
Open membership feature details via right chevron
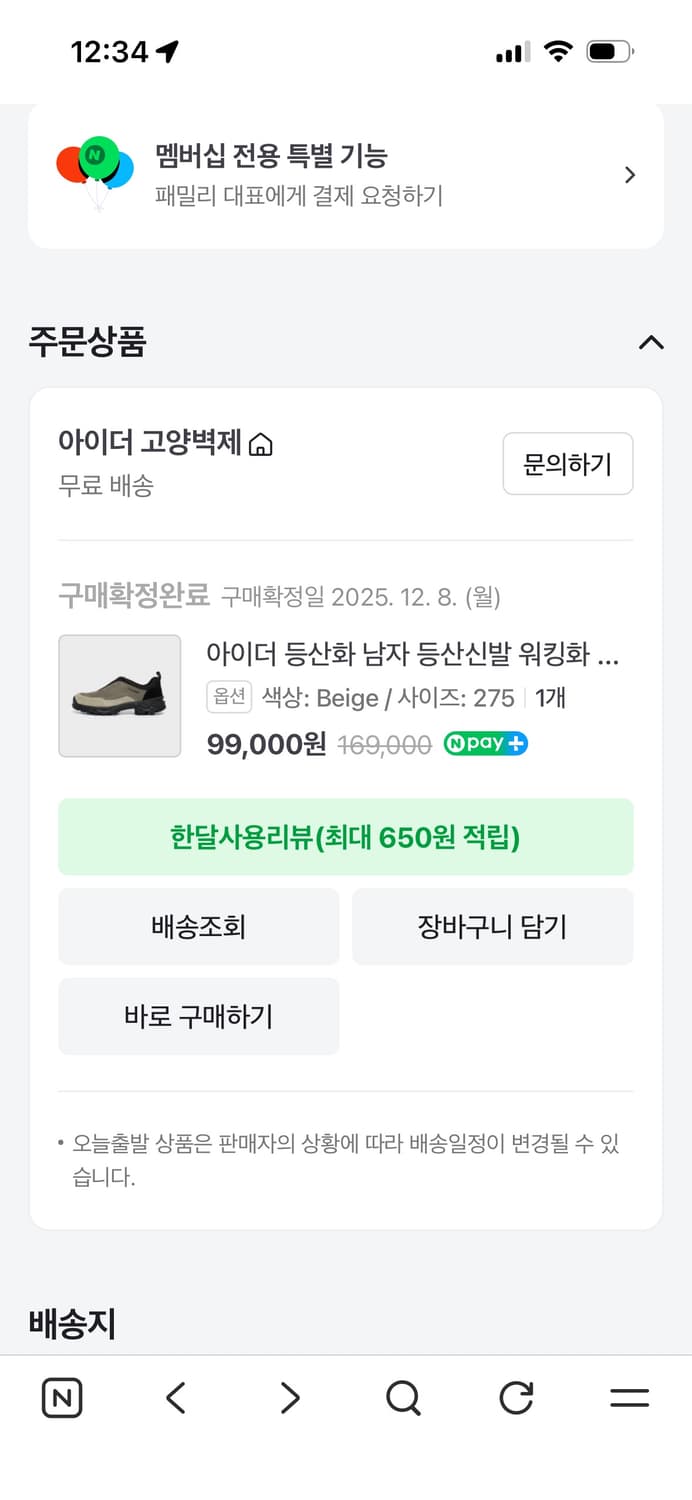click(x=630, y=174)
